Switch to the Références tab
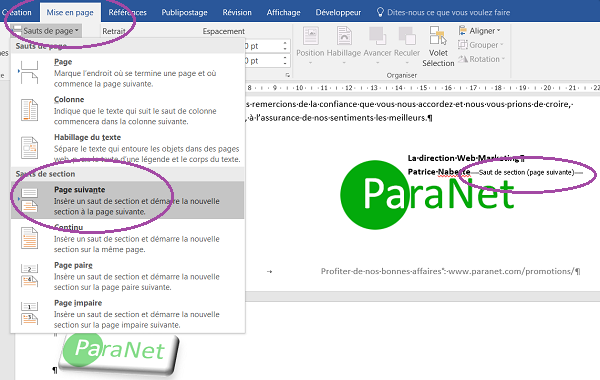The image size is (600, 380). pyautogui.click(x=127, y=12)
